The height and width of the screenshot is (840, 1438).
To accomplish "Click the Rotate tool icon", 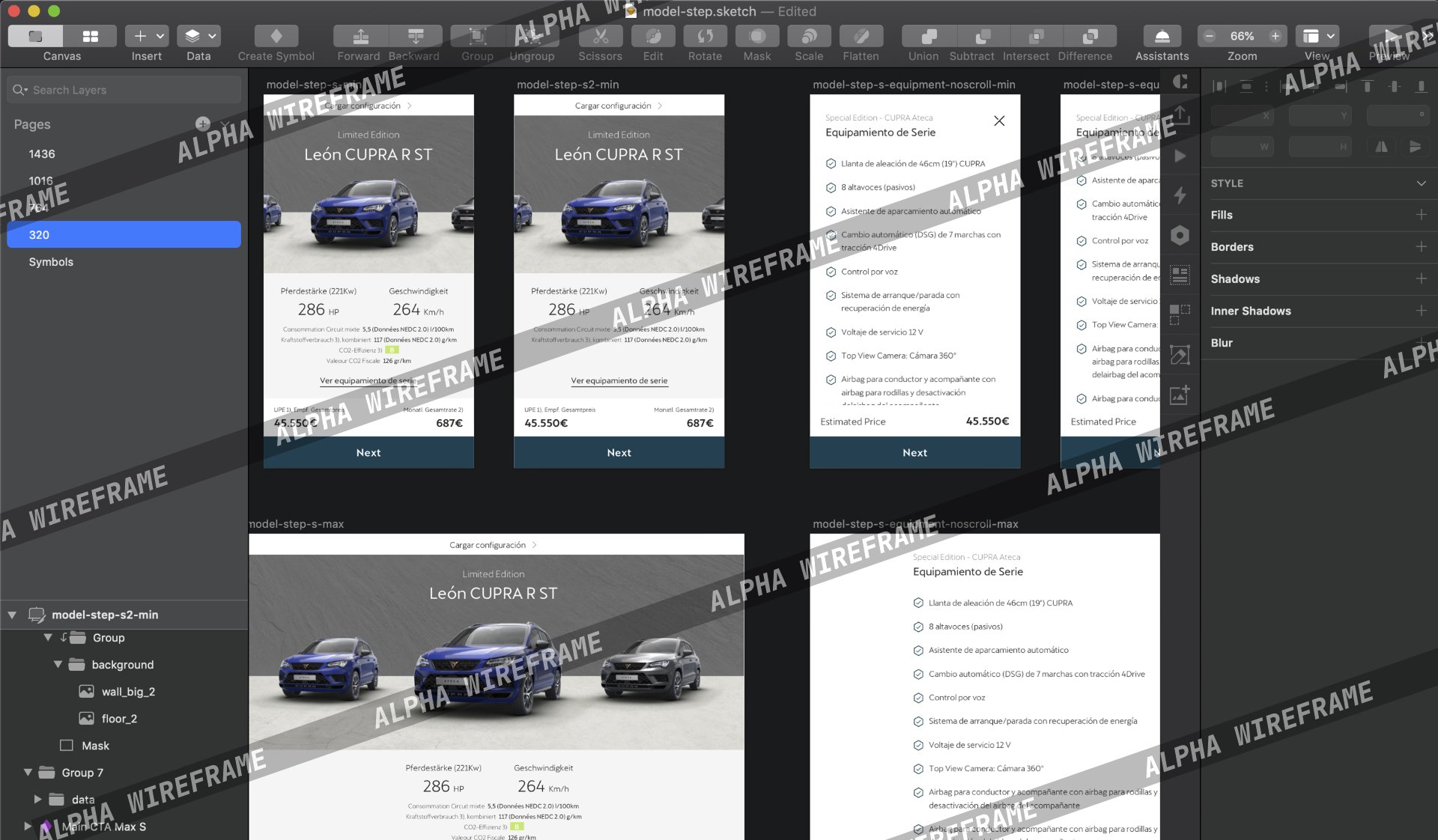I will (705, 36).
